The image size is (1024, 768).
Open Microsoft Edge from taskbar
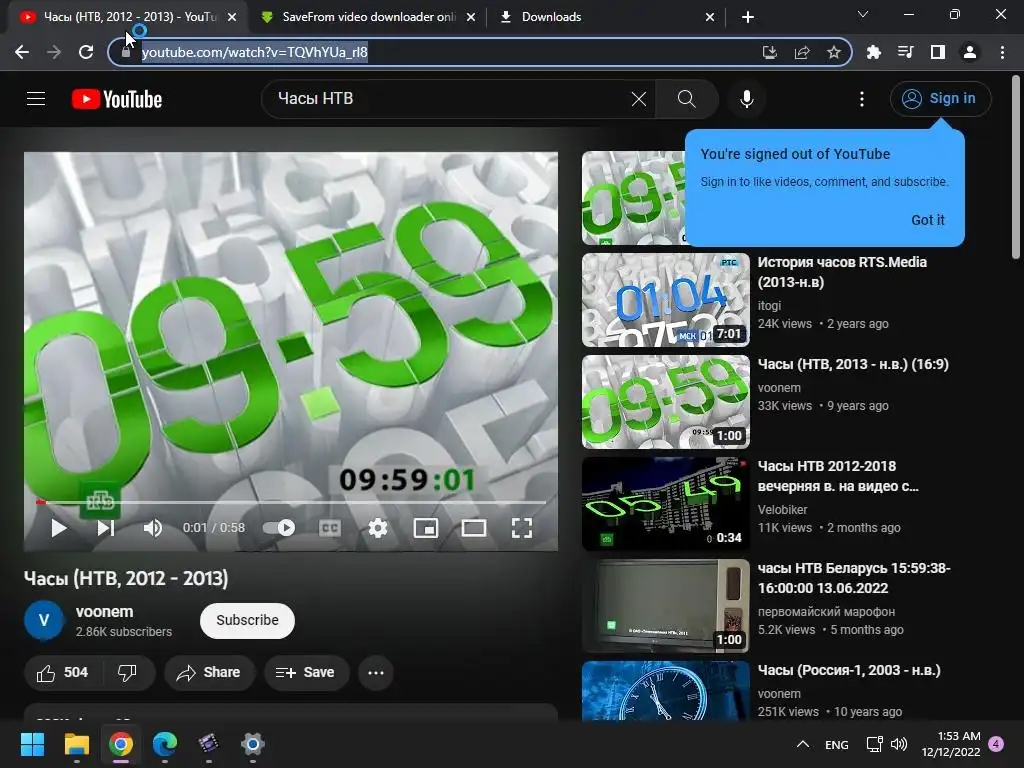(165, 744)
